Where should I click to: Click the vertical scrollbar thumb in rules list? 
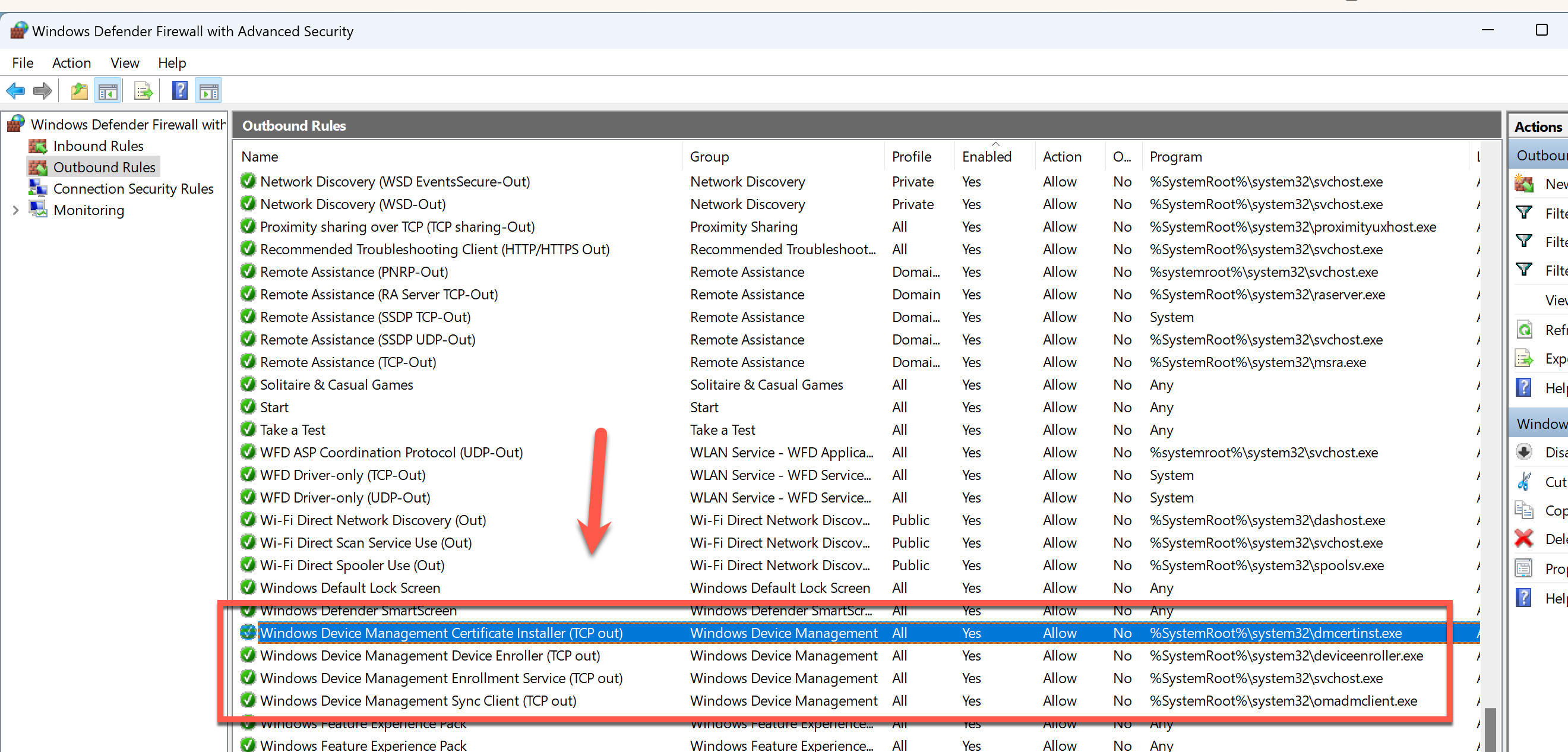(1490, 729)
